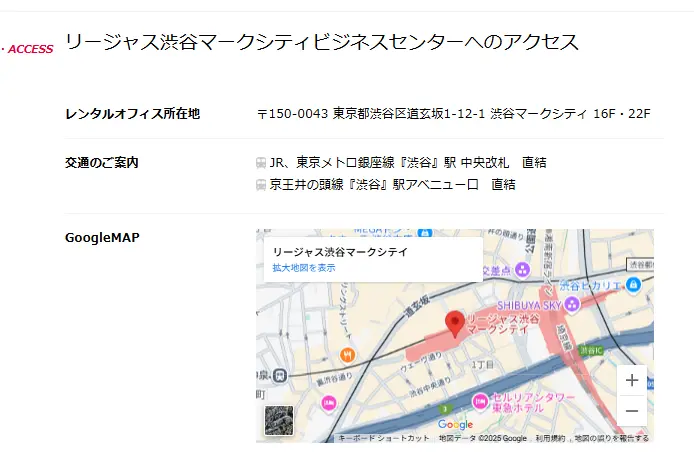Click the red location pin on map

454,324
